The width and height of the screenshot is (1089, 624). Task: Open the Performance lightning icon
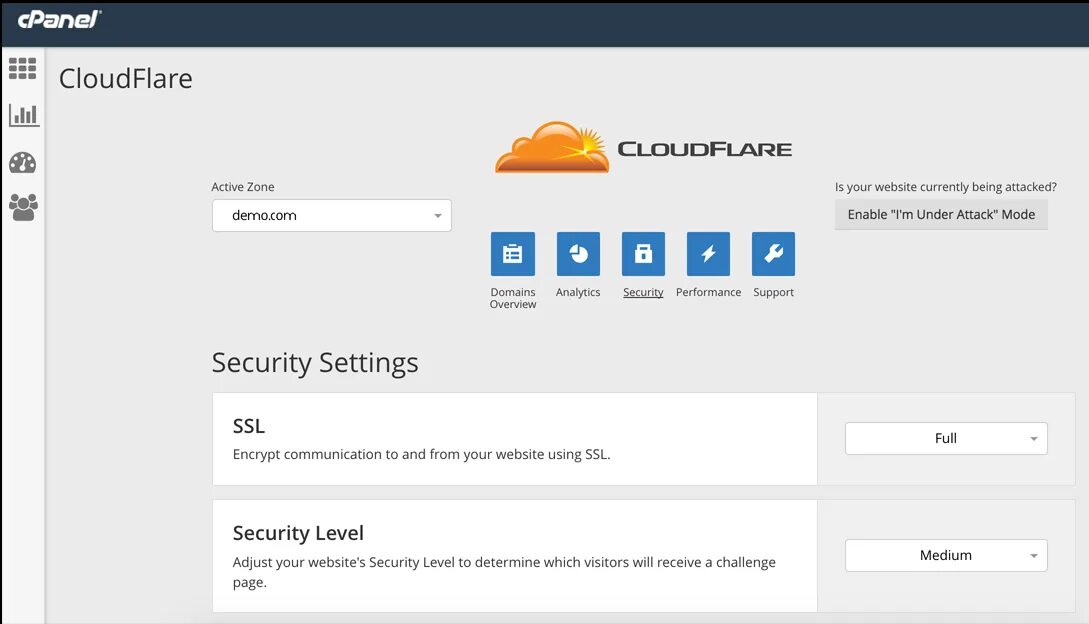[708, 254]
